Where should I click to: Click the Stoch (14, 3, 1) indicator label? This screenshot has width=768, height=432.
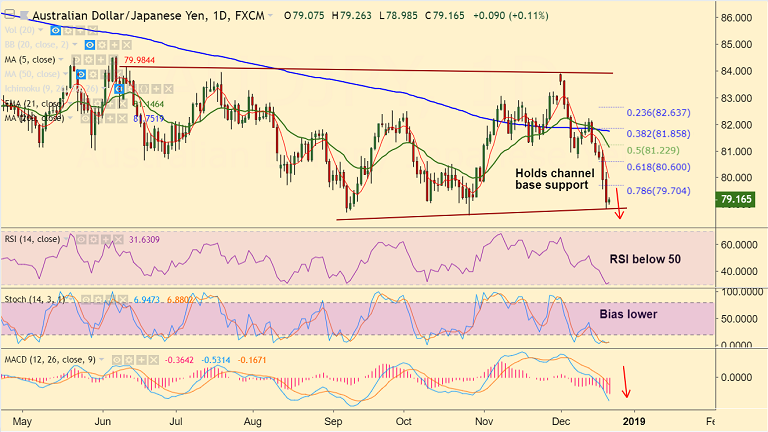click(35, 299)
